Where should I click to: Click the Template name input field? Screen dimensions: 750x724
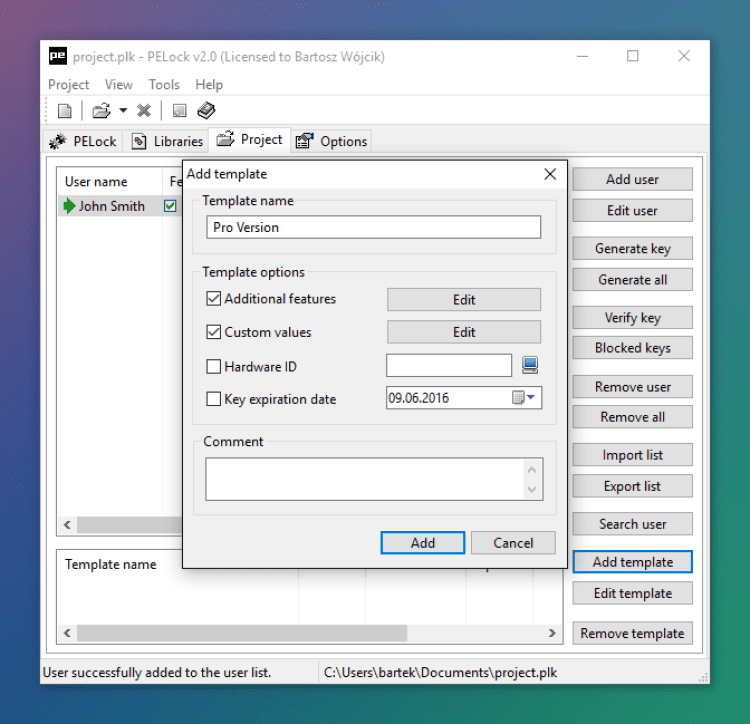[374, 227]
